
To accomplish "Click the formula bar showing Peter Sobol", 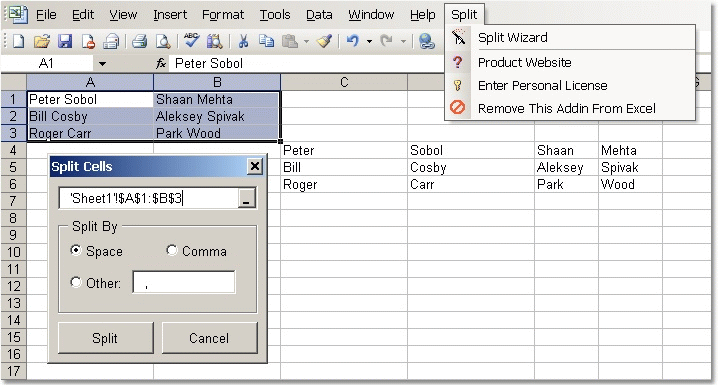I will point(440,64).
